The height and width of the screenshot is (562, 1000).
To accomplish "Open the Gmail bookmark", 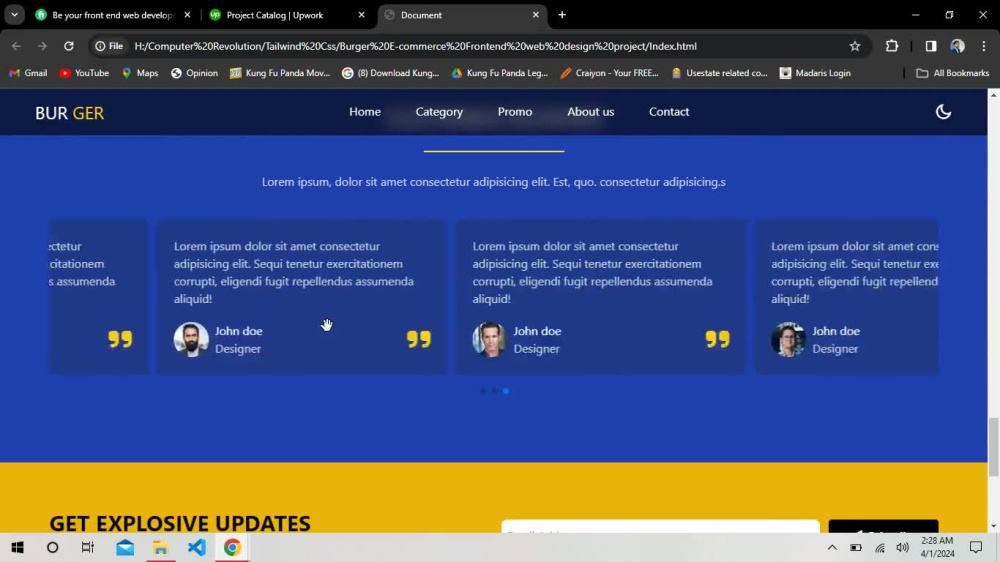I will coord(28,73).
